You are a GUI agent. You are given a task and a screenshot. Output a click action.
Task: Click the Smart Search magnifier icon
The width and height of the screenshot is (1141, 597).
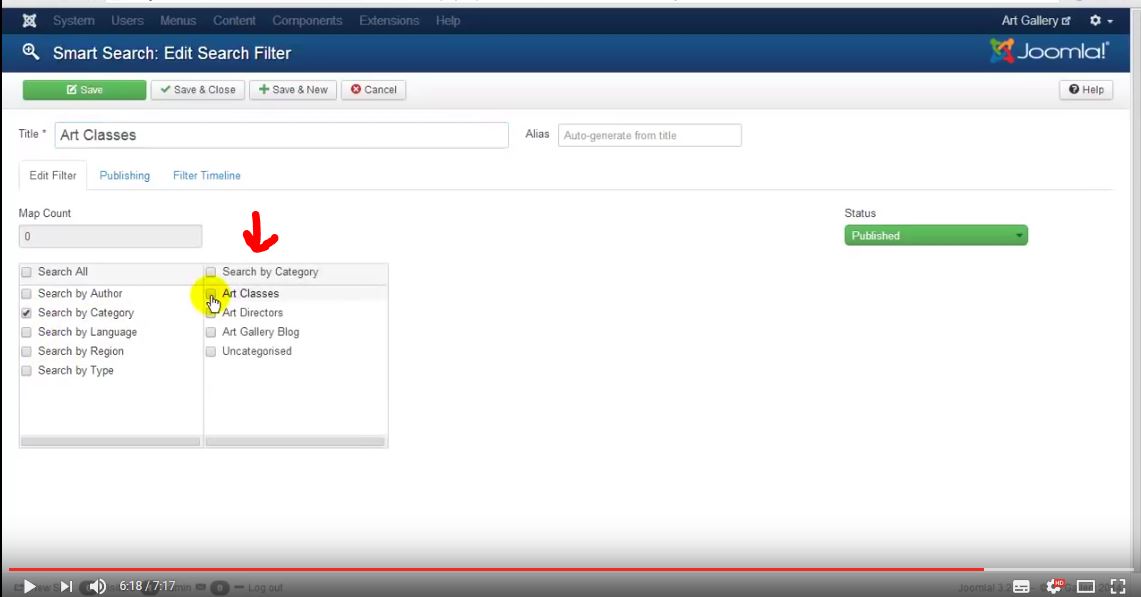[29, 51]
